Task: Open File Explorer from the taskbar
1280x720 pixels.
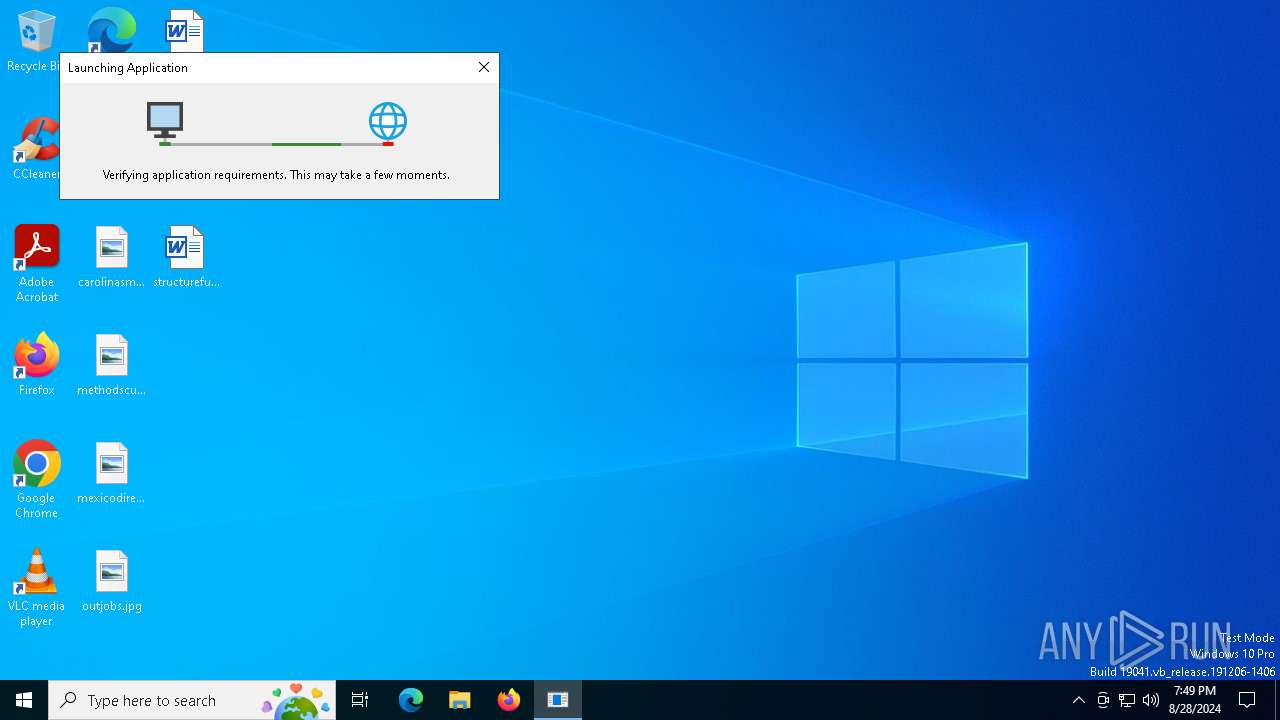Action: pos(460,700)
